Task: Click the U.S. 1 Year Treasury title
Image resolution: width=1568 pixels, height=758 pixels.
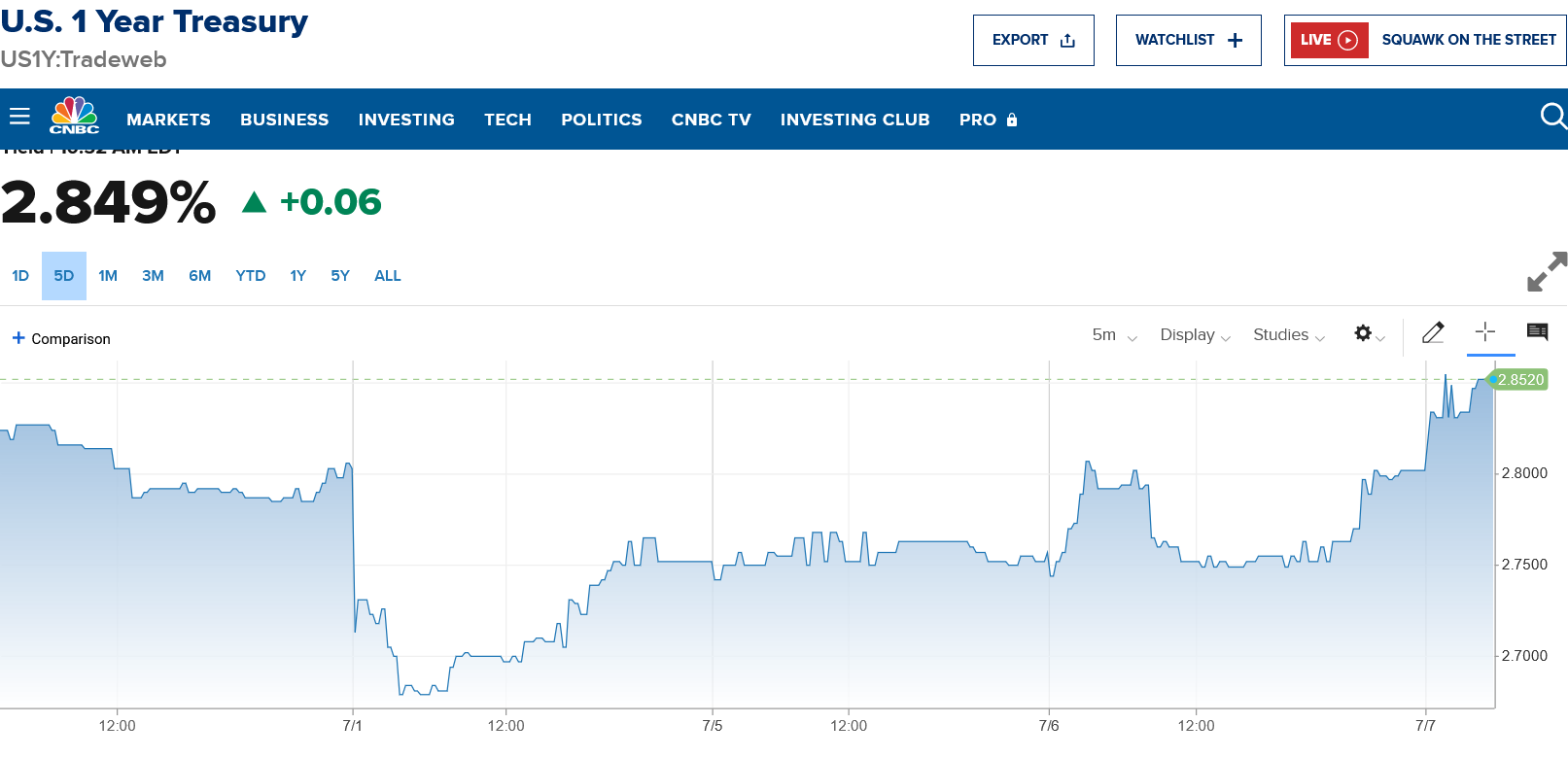Action: [154, 21]
